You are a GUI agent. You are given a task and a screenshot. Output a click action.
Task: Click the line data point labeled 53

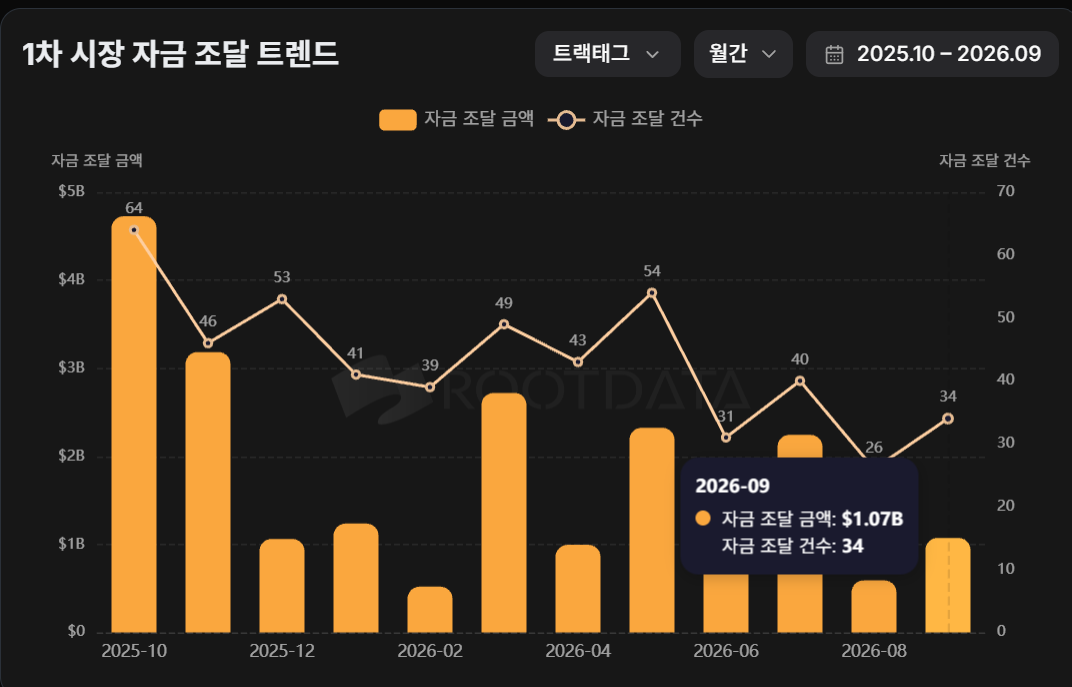coord(282,299)
